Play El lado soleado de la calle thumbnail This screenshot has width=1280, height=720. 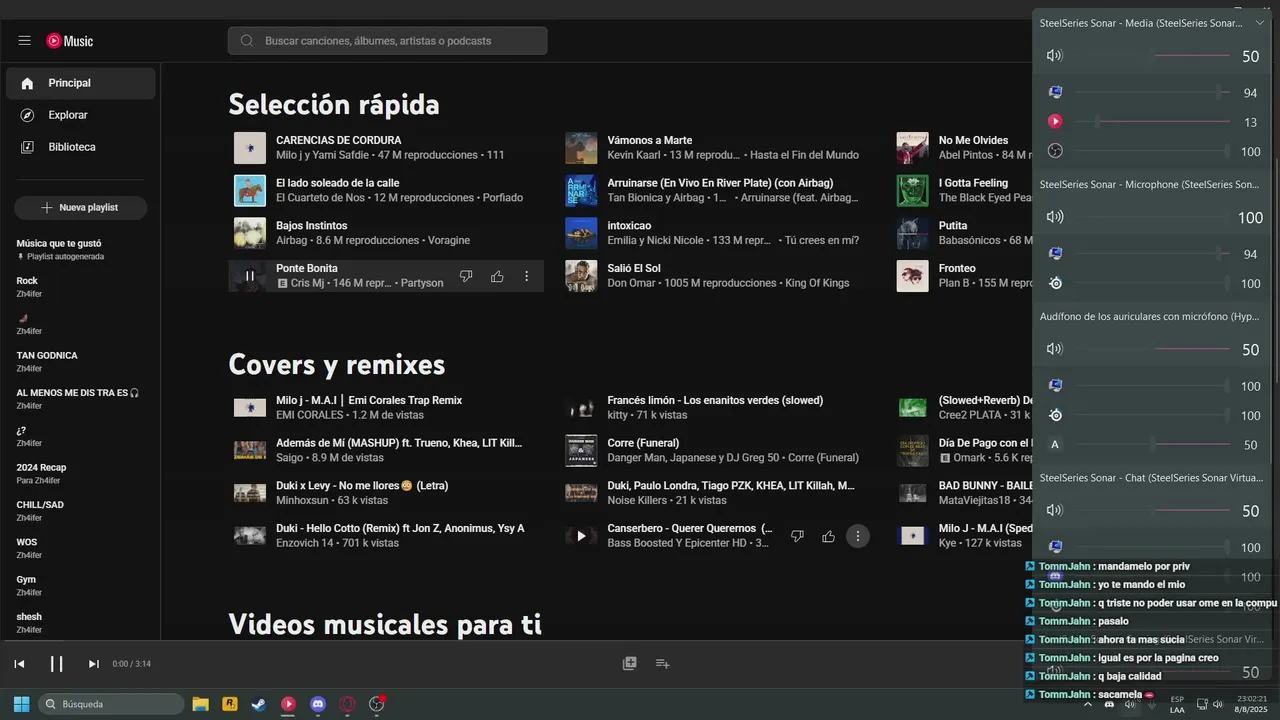click(250, 190)
